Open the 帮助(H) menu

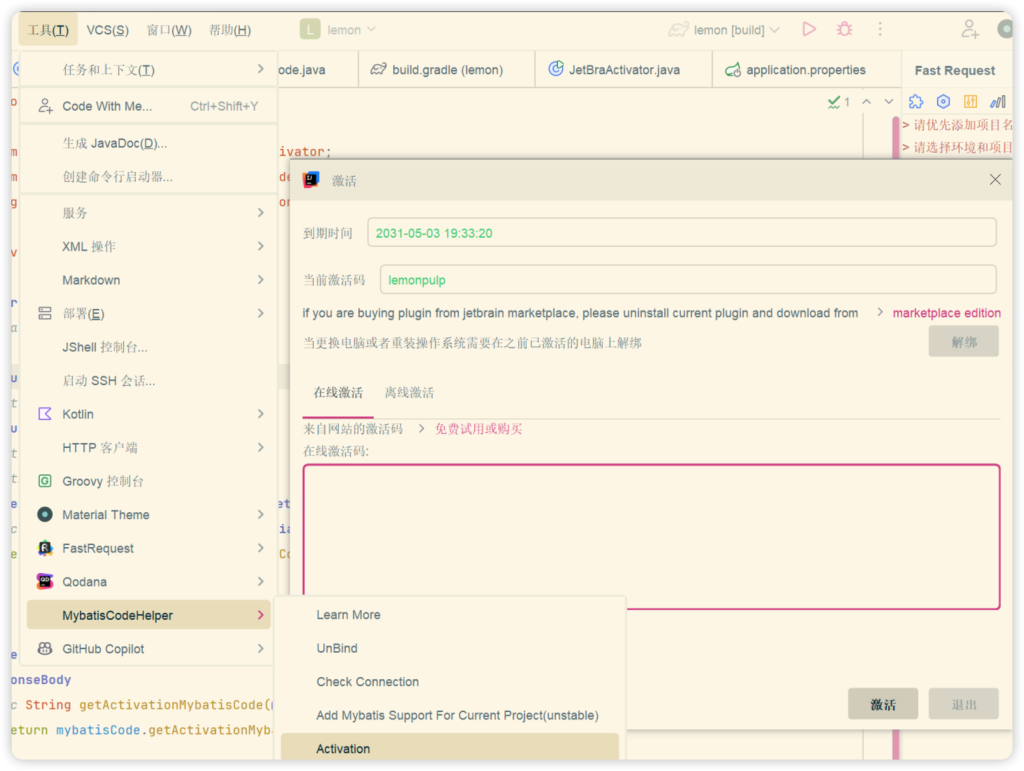[230, 30]
